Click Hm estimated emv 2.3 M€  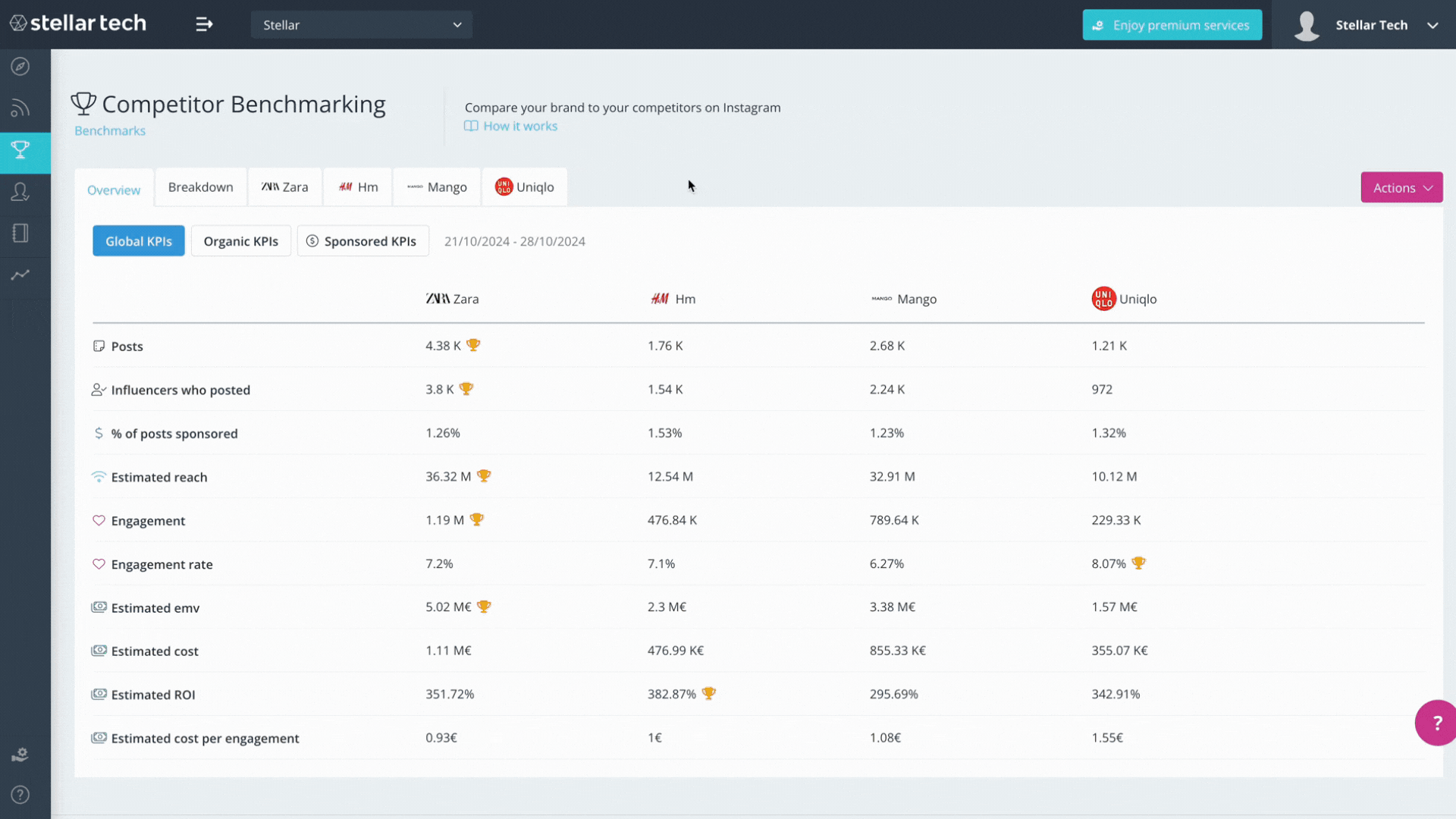(x=667, y=607)
